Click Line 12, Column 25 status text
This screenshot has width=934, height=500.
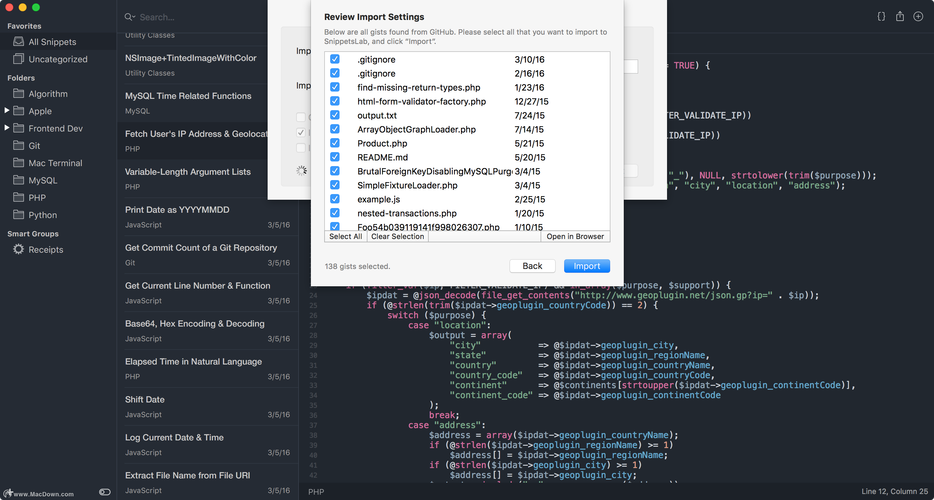tap(895, 492)
